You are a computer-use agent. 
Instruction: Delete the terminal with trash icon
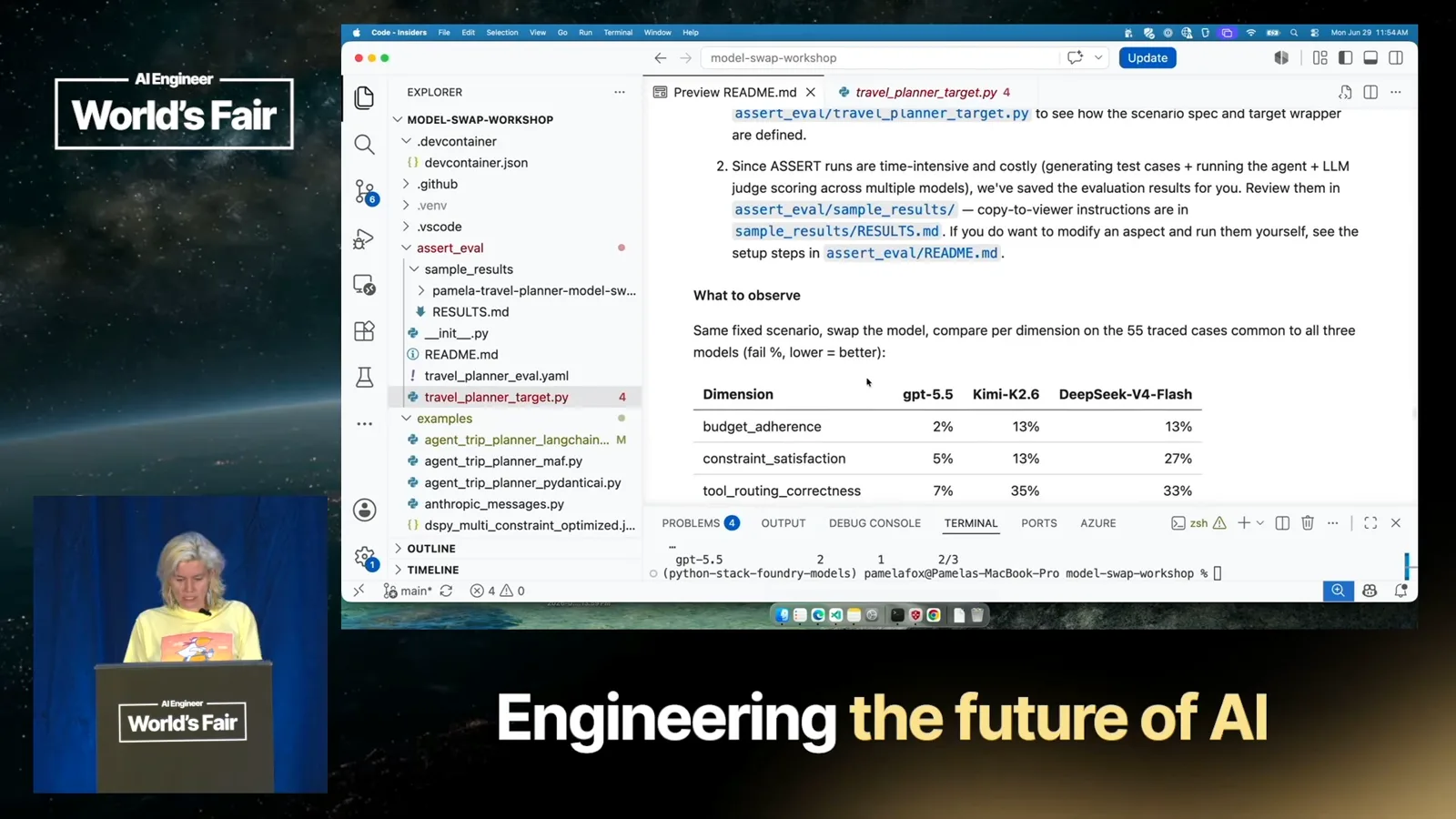[1308, 523]
